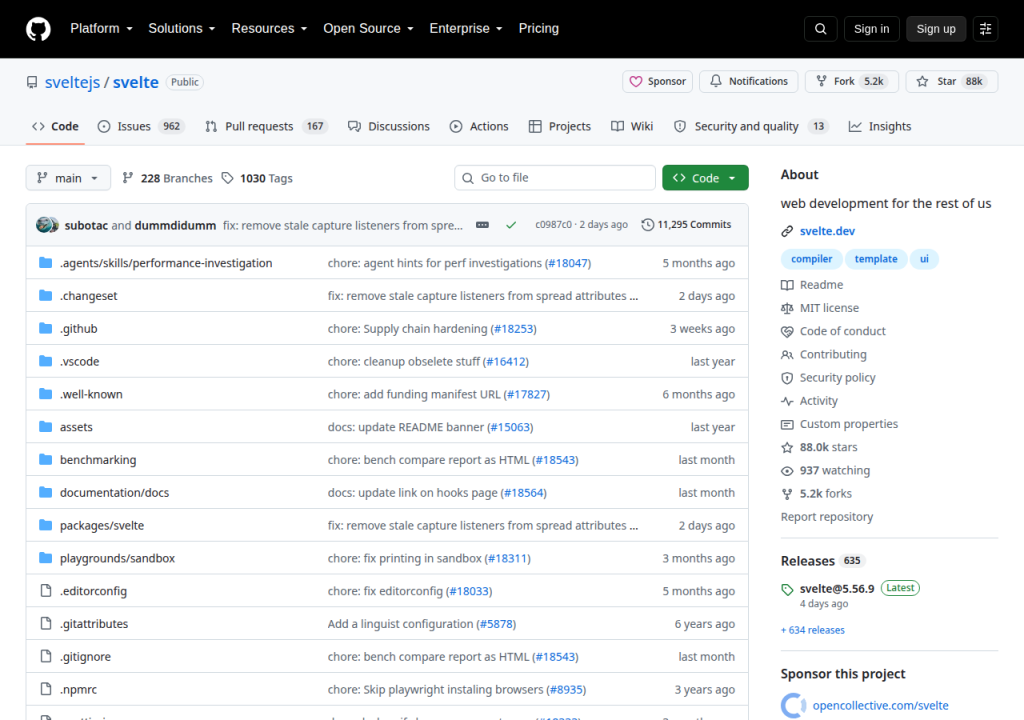This screenshot has height=720, width=1024.
Task: Expand the Solutions menu
Action: click(182, 29)
